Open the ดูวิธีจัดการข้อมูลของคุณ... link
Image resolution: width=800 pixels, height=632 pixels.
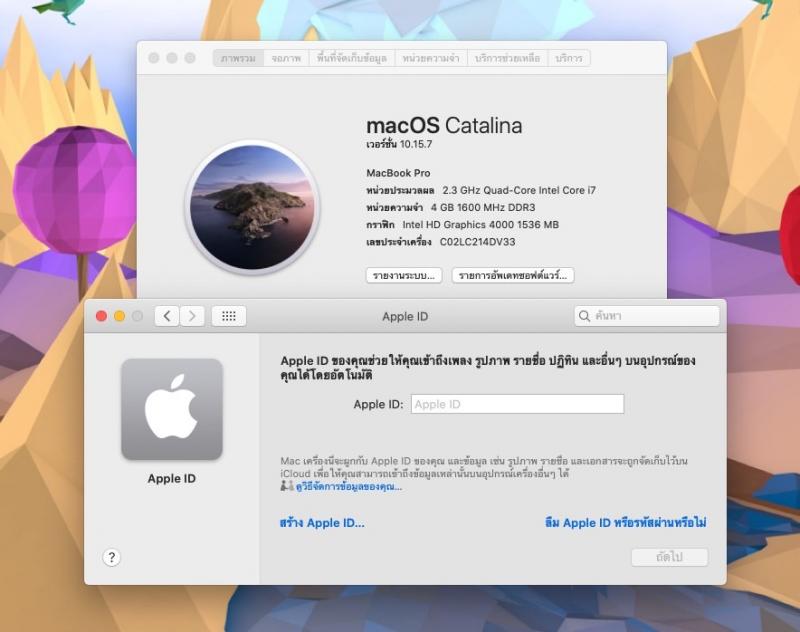349,487
